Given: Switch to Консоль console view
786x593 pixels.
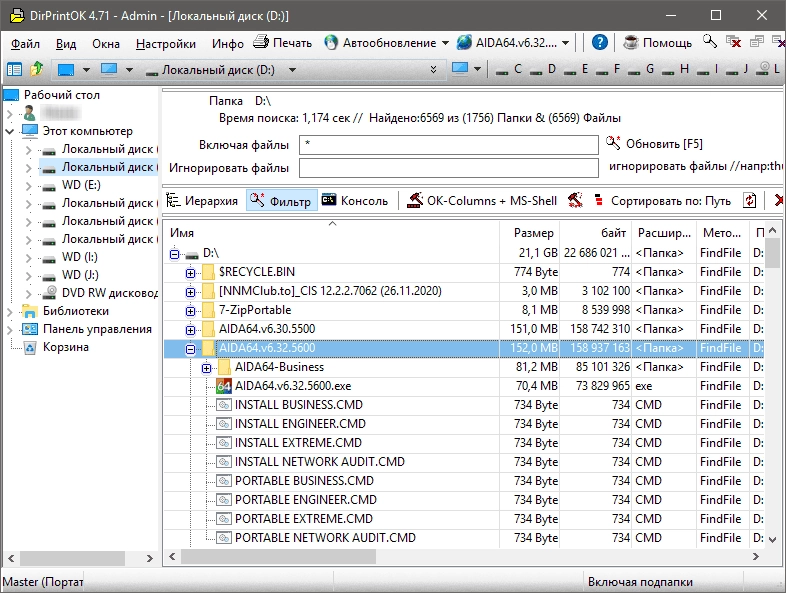Looking at the screenshot, I should [355, 201].
